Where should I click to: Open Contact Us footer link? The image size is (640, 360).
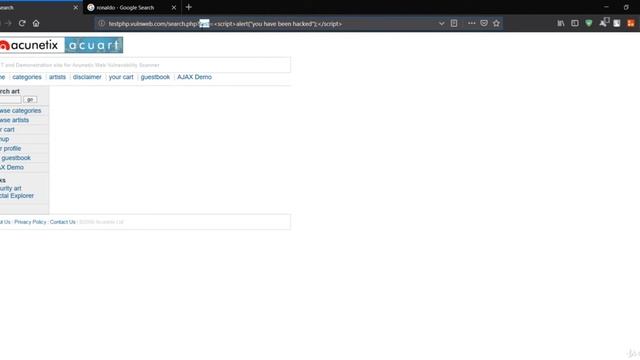pyautogui.click(x=62, y=222)
